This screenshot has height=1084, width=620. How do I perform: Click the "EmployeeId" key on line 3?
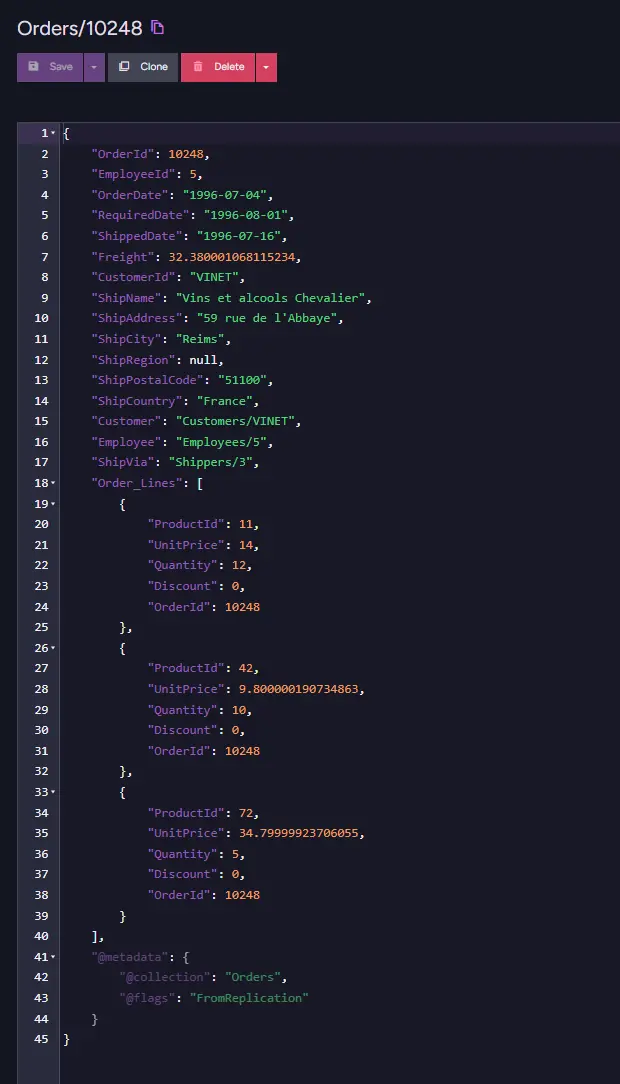click(133, 174)
